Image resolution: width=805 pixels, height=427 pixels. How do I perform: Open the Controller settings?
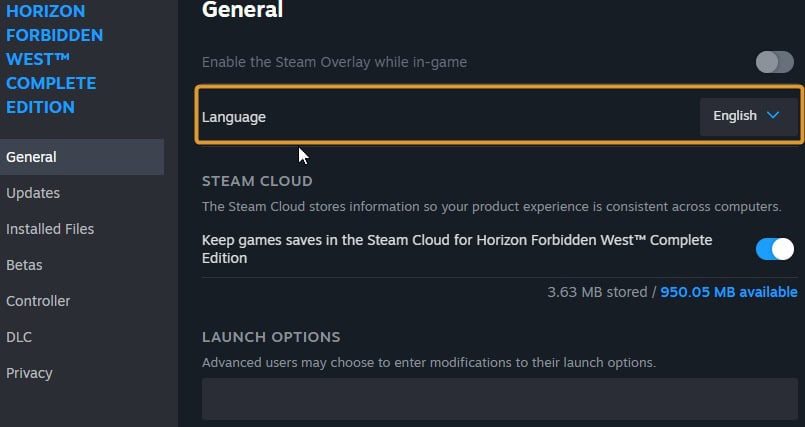(38, 301)
